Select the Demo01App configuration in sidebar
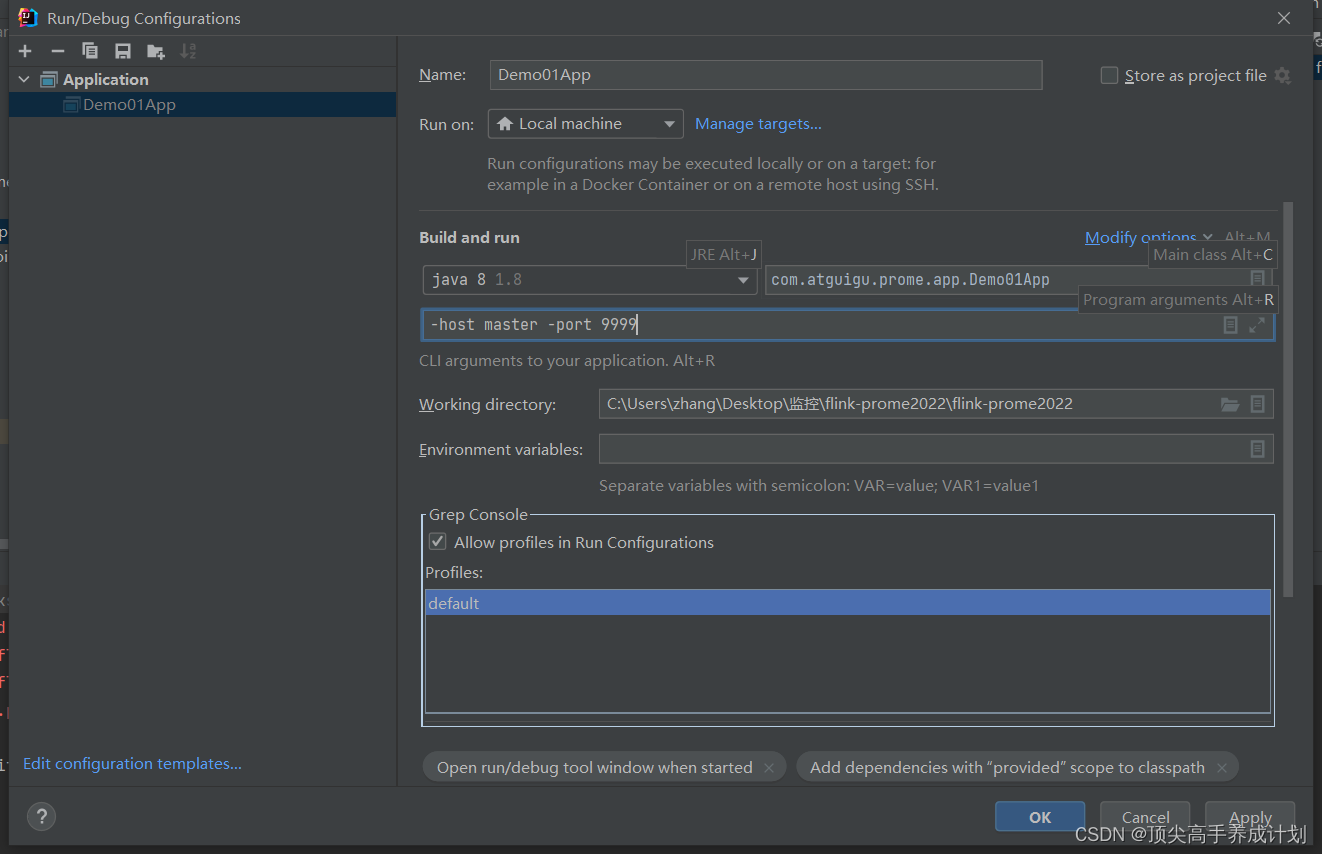The width and height of the screenshot is (1322, 854). coord(128,104)
